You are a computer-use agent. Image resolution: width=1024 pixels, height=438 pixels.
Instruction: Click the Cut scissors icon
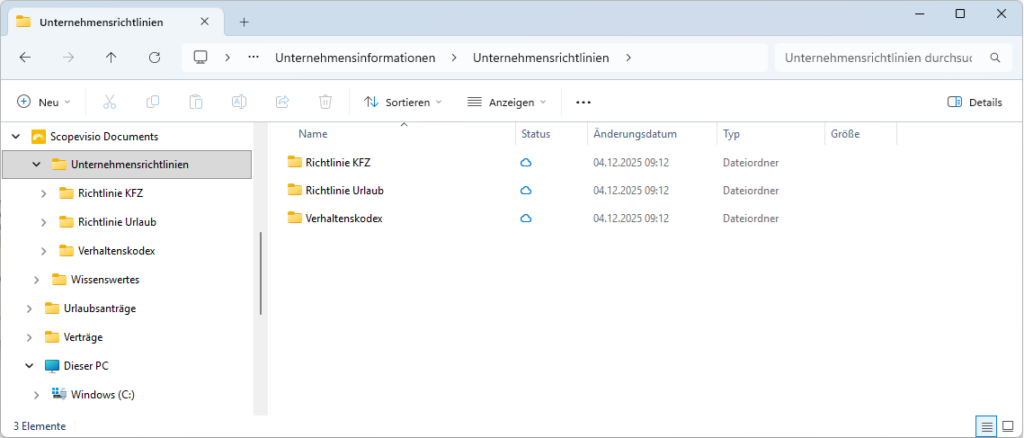(x=110, y=102)
